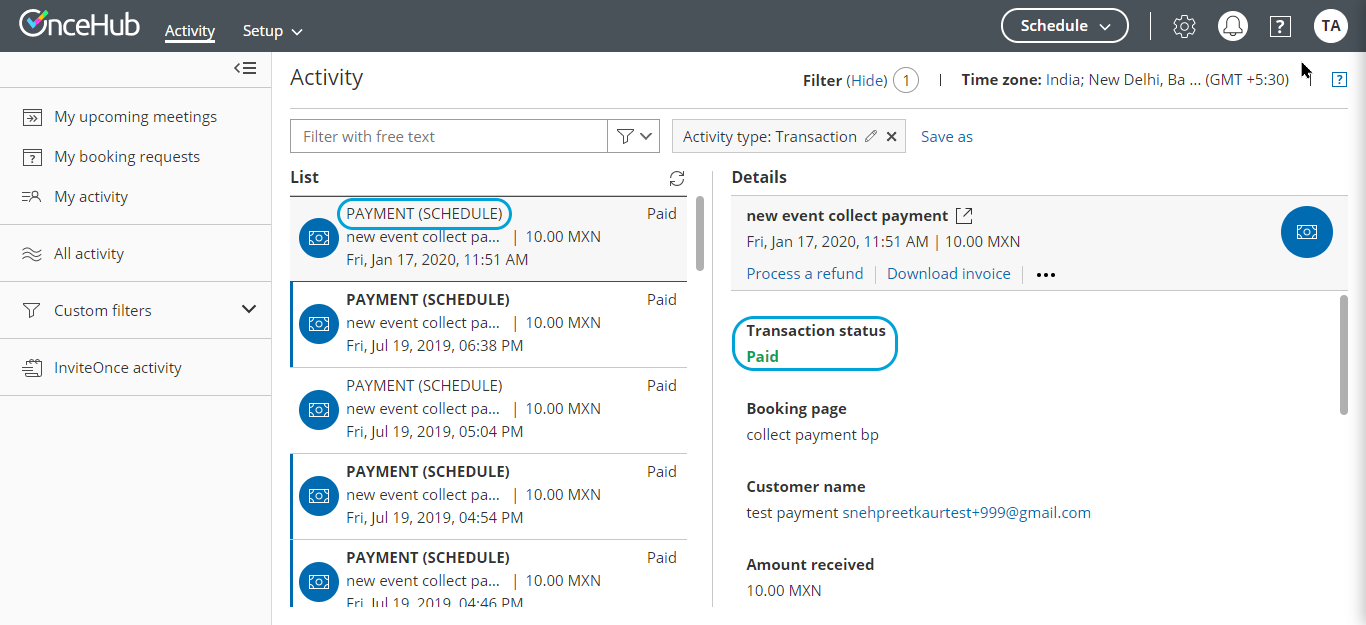Viewport: 1366px width, 625px height.
Task: Click the help question mark icon in header
Action: [1280, 27]
